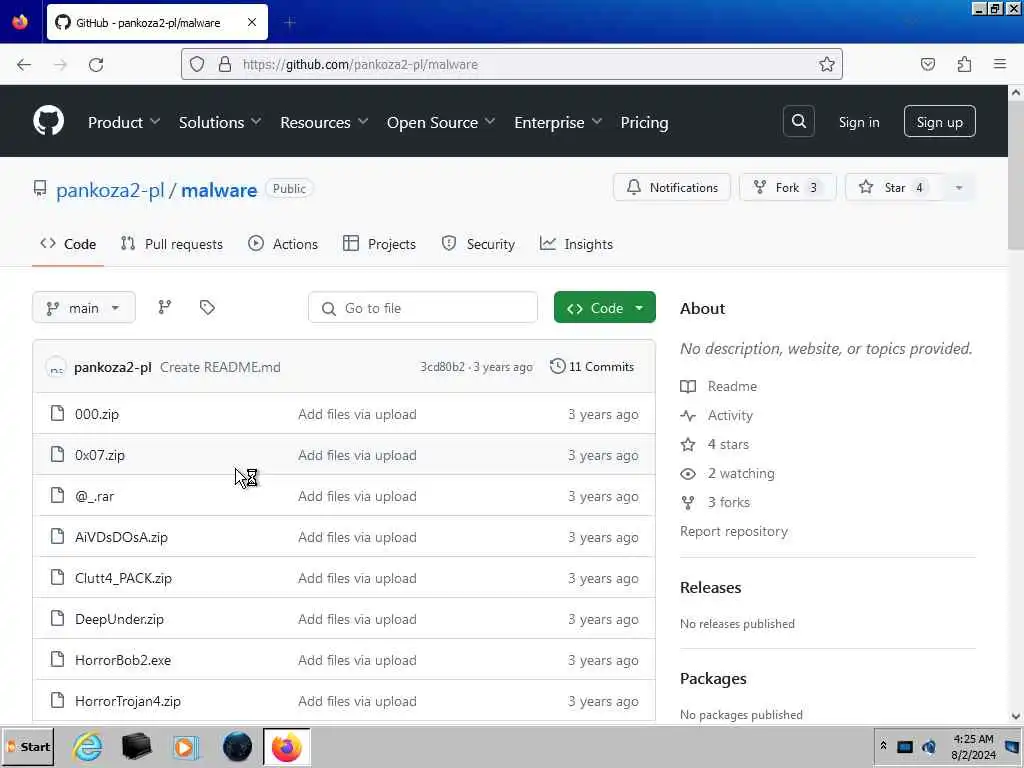Click the browser URL address bar
The height and width of the screenshot is (768, 1024).
pyautogui.click(x=511, y=64)
